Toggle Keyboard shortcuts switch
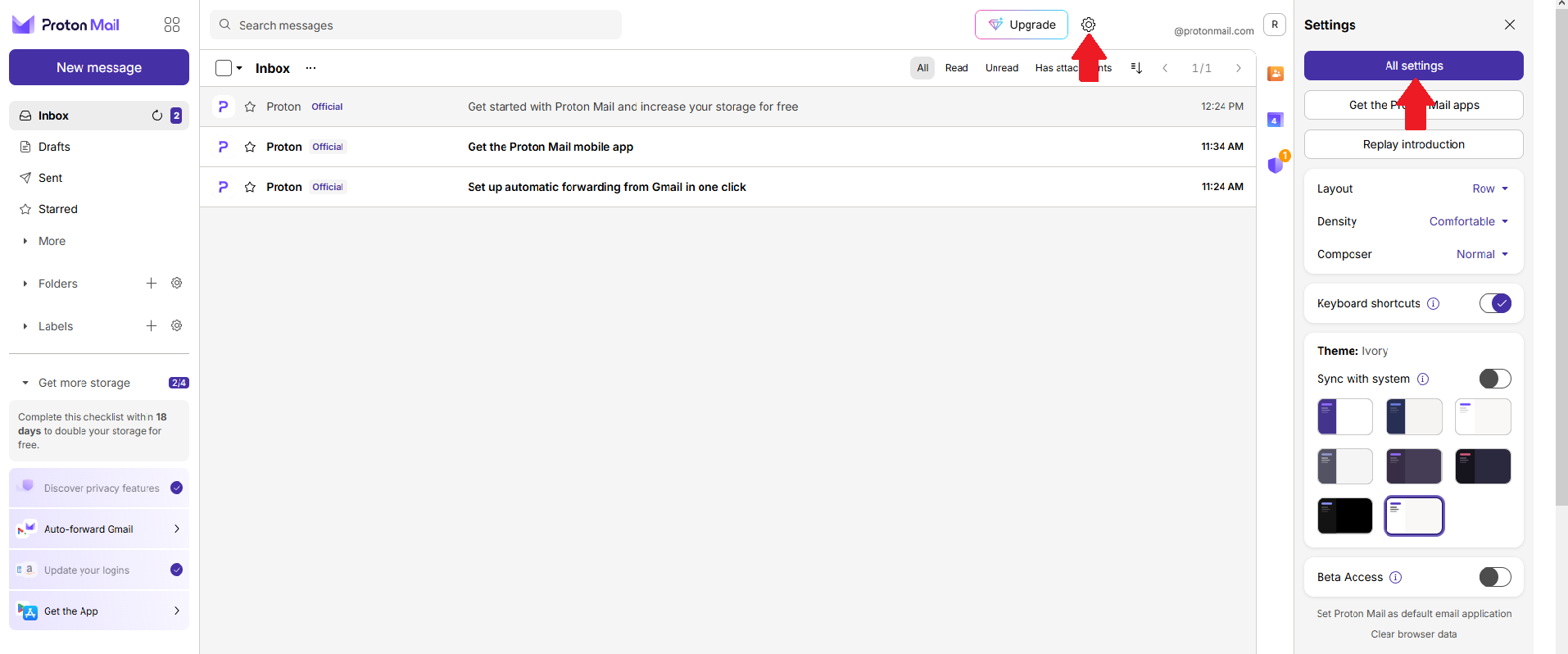Screen dimensions: 1568x654 [x=1495, y=303]
